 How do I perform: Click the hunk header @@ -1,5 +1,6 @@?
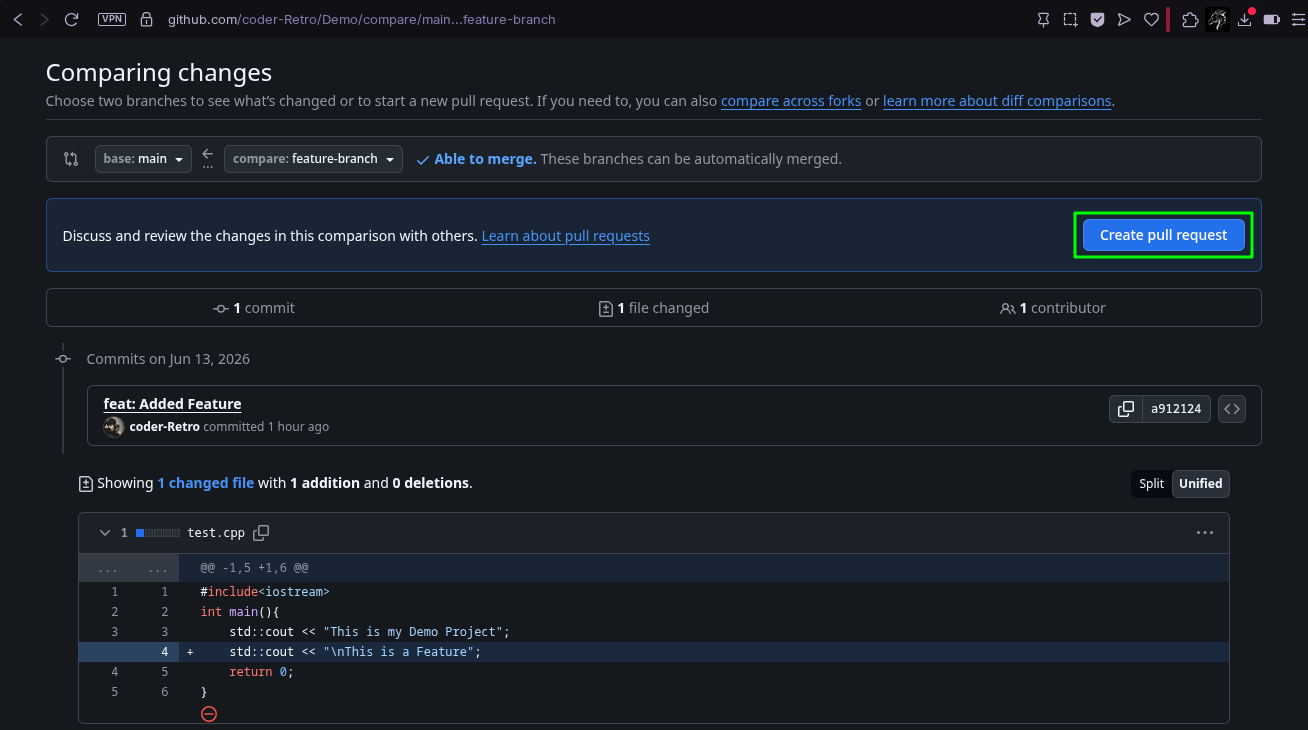254,567
